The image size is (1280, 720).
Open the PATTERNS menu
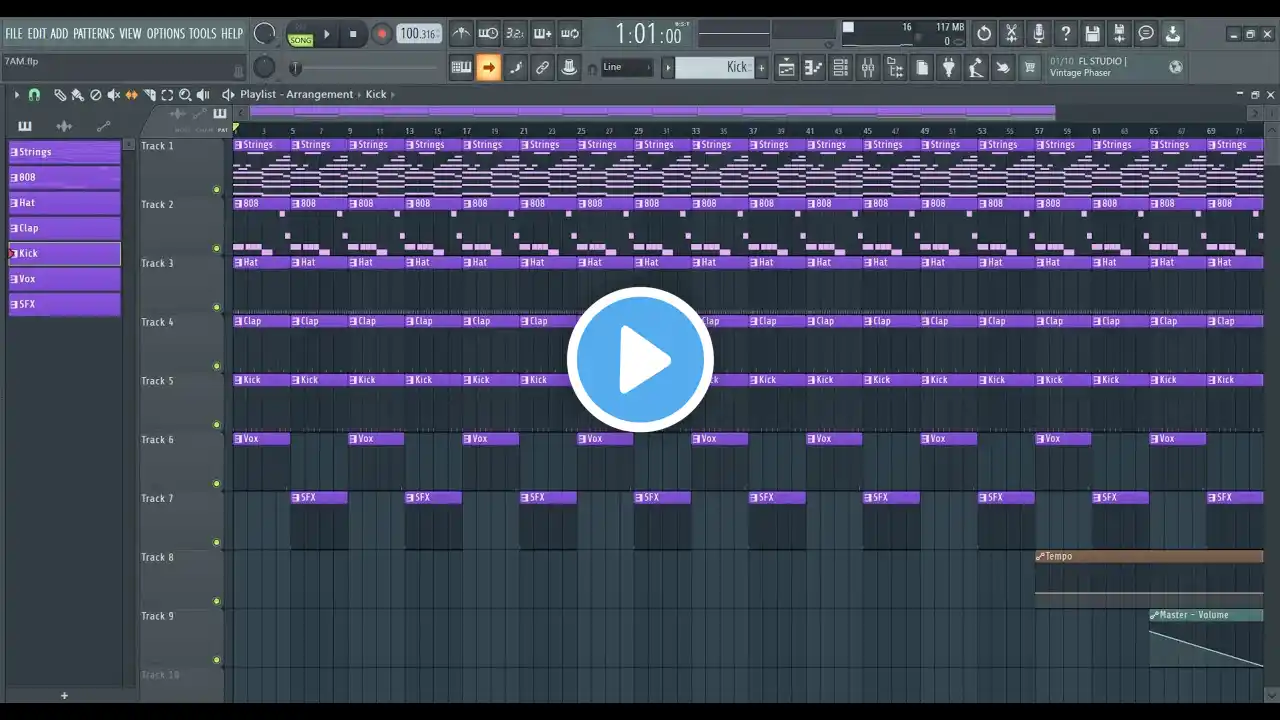tap(93, 34)
